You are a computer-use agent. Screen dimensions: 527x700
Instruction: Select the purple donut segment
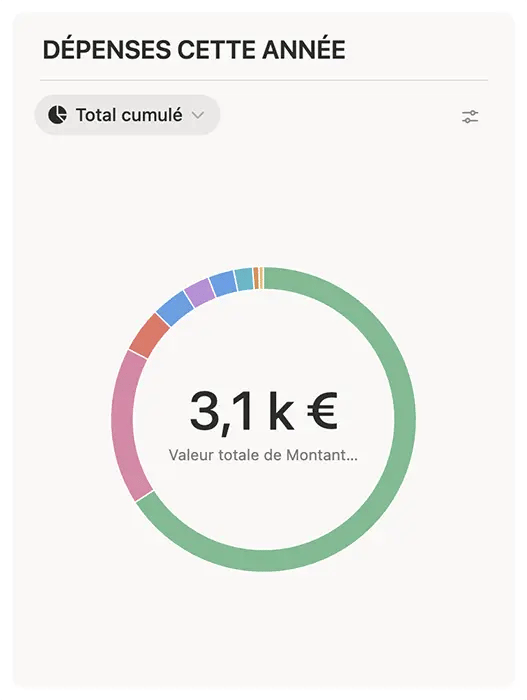coord(199,292)
